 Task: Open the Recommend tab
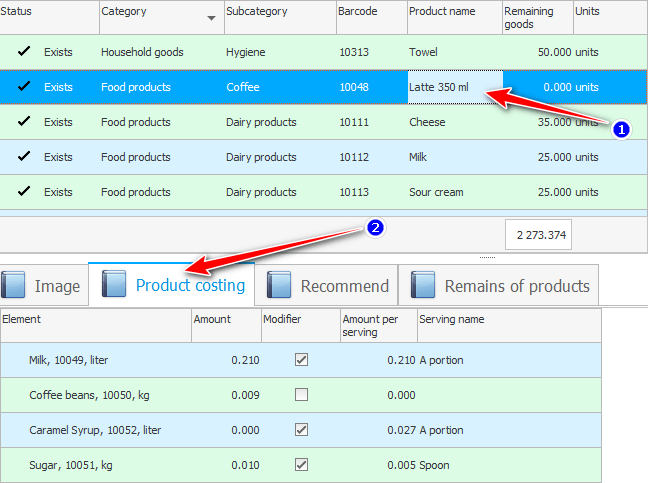point(326,285)
